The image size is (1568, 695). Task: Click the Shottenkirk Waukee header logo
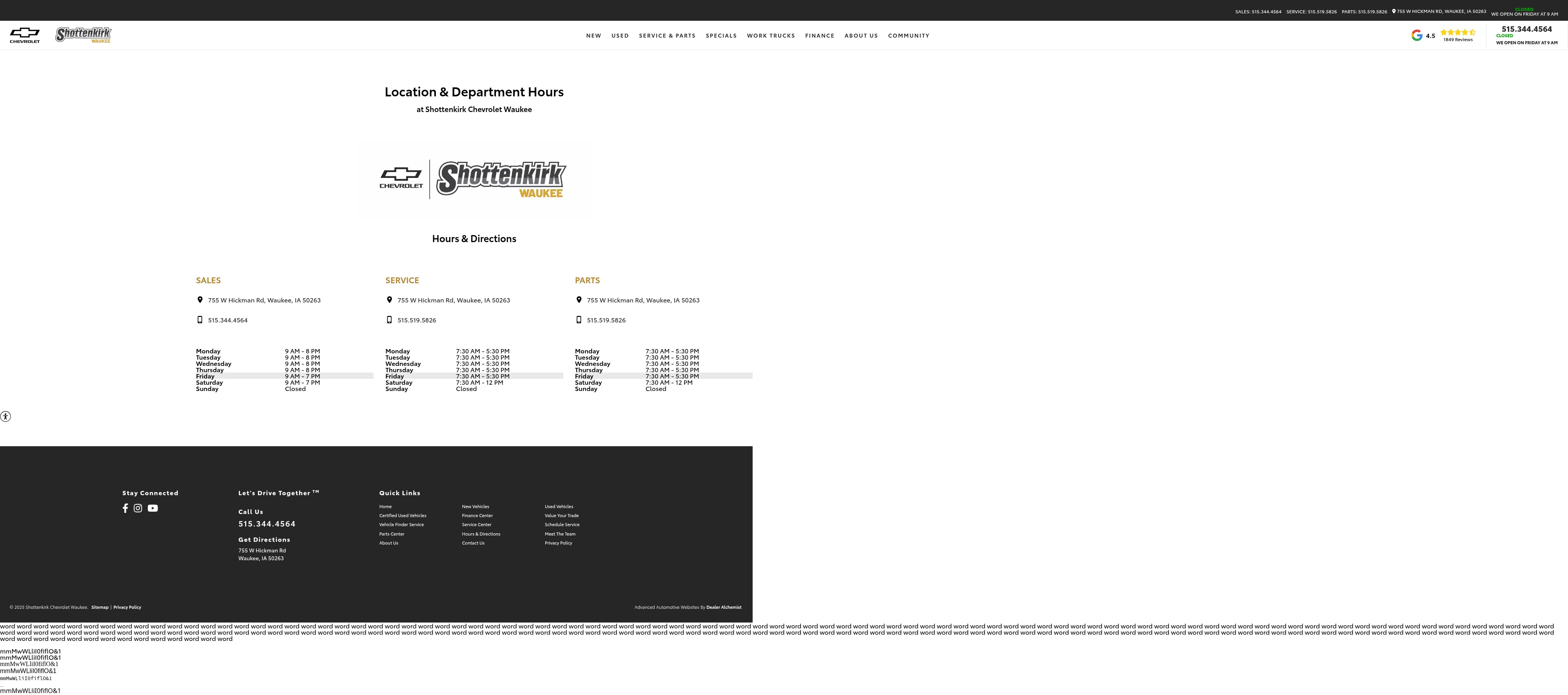point(83,35)
